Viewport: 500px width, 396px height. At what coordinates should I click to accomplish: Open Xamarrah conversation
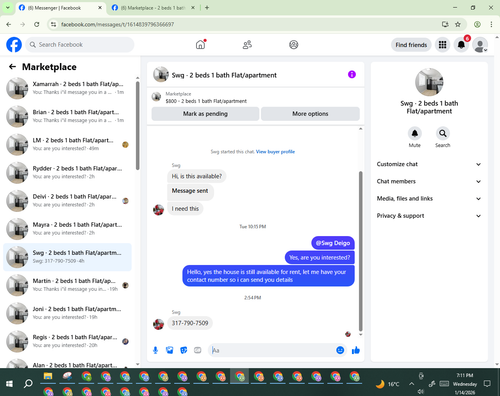tap(67, 88)
